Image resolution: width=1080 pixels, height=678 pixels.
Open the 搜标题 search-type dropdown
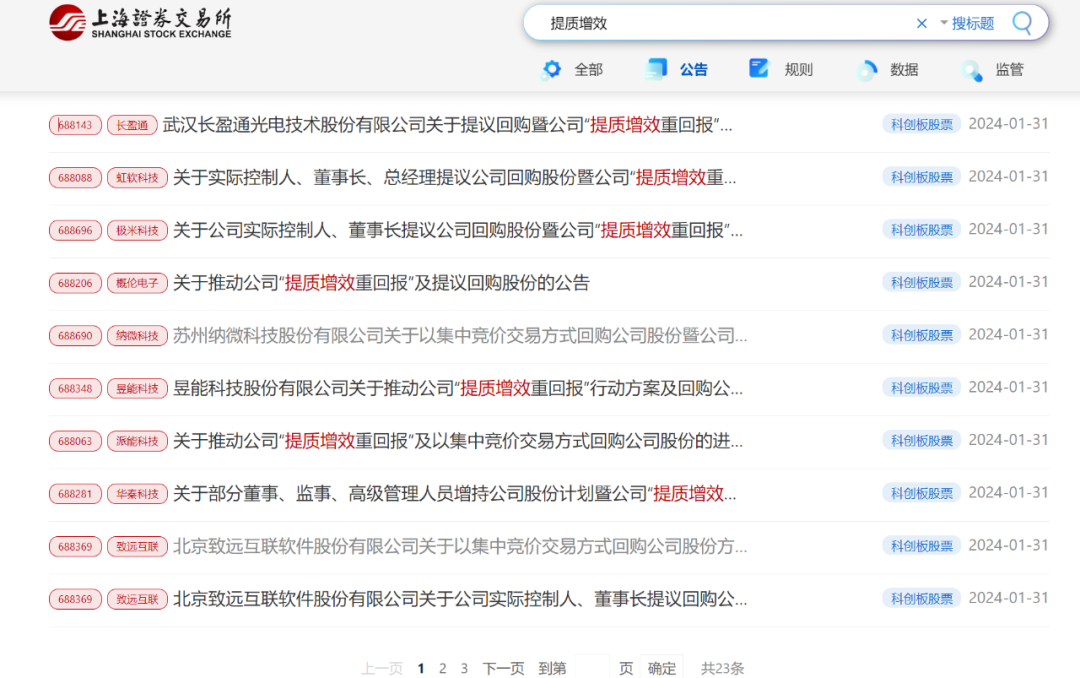pyautogui.click(x=967, y=23)
